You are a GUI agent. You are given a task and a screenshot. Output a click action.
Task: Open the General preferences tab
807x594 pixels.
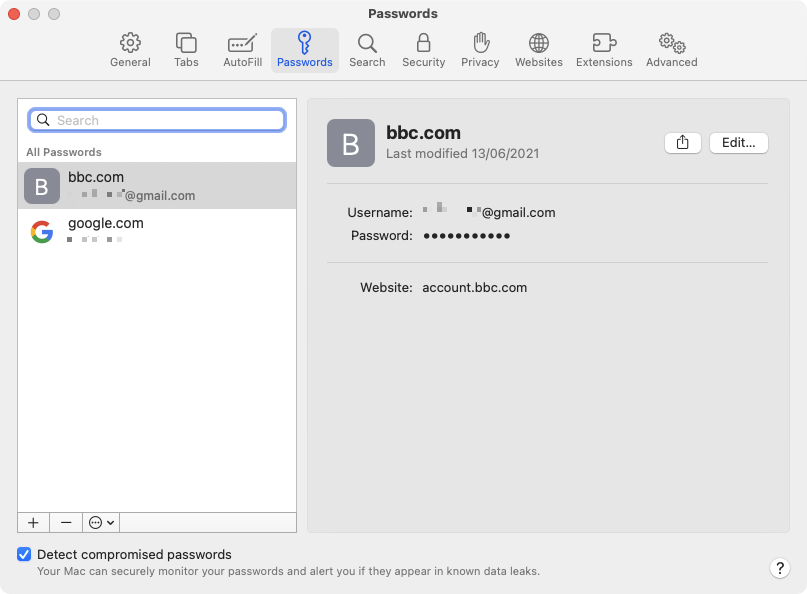130,50
